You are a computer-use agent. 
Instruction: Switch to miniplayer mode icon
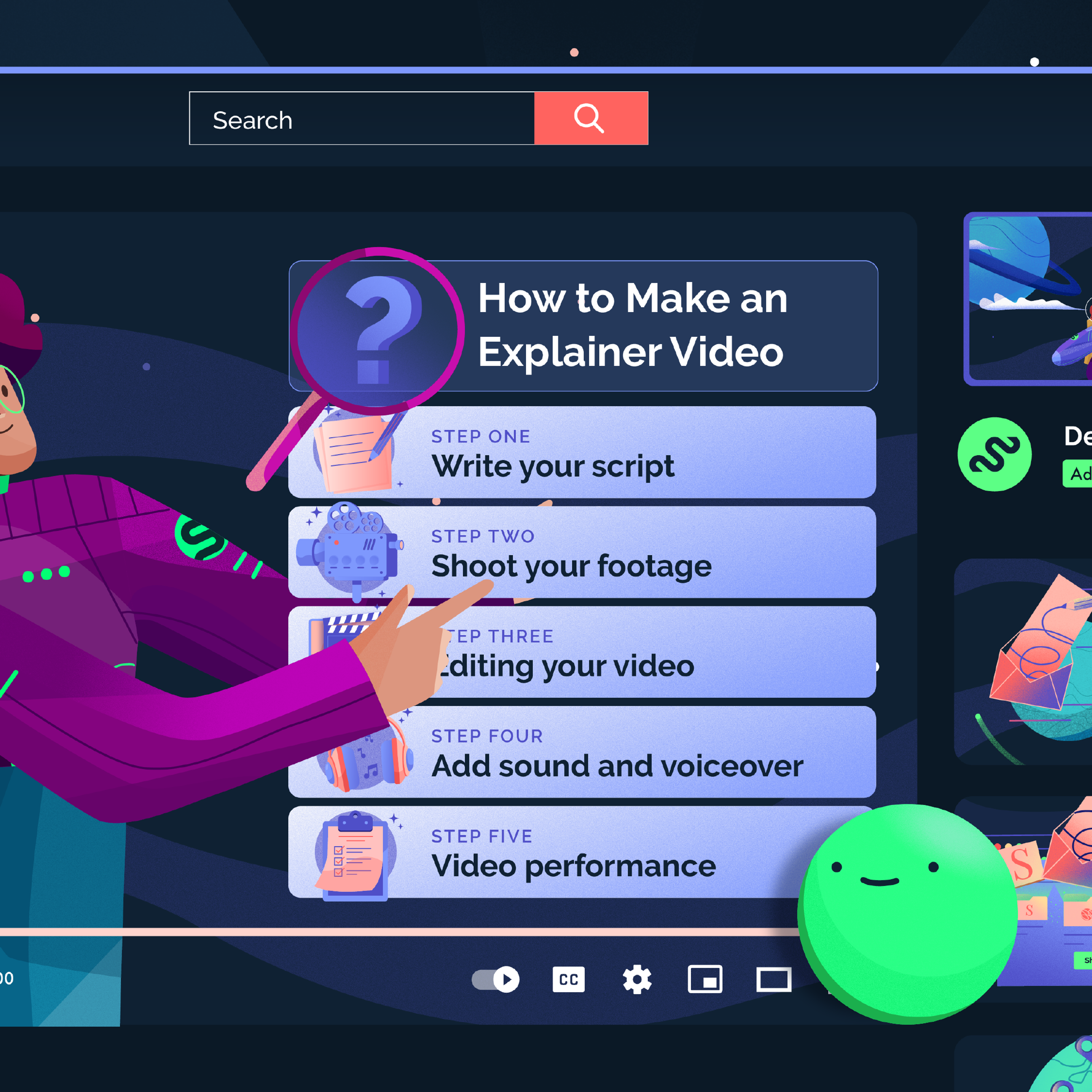[x=705, y=979]
